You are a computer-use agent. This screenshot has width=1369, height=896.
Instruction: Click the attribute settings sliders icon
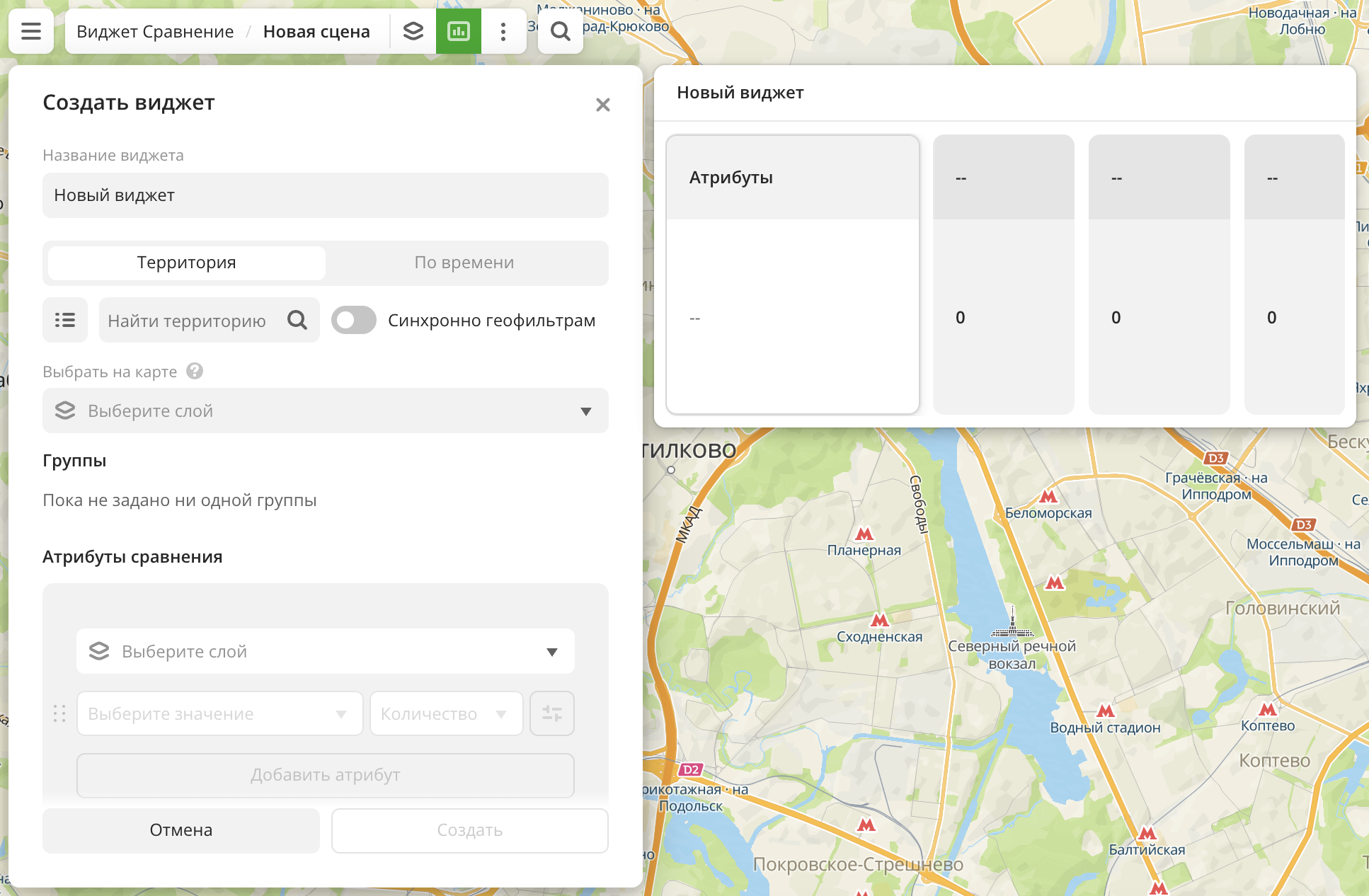pos(551,713)
